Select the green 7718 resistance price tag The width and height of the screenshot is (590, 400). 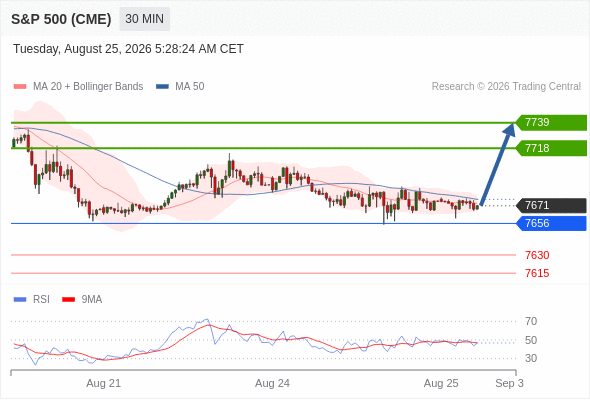click(x=551, y=148)
